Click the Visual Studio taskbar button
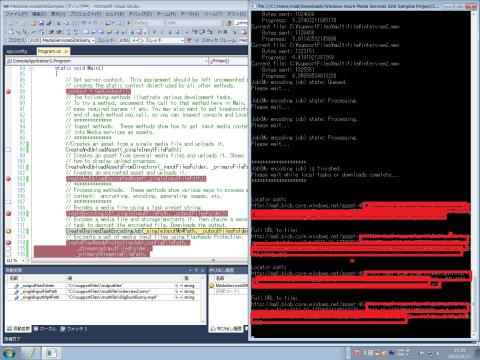 [31, 353]
